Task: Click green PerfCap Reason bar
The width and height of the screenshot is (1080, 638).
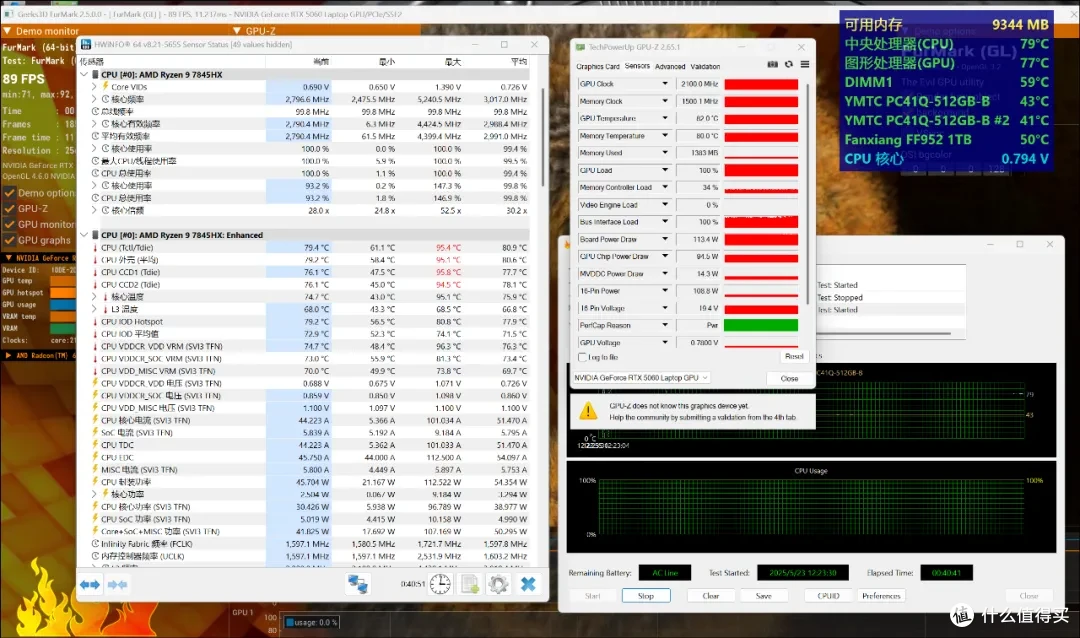Action: pyautogui.click(x=761, y=325)
